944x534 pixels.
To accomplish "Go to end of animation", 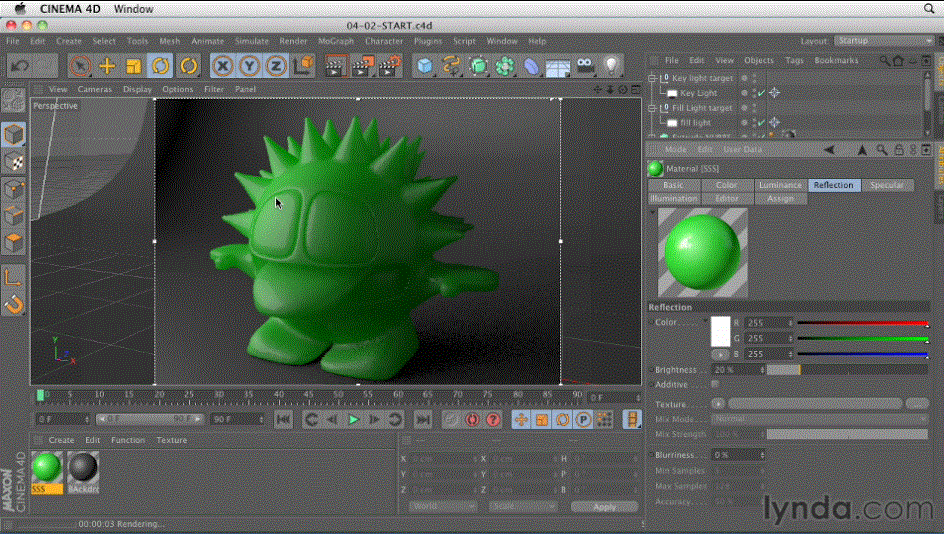I will pyautogui.click(x=423, y=420).
